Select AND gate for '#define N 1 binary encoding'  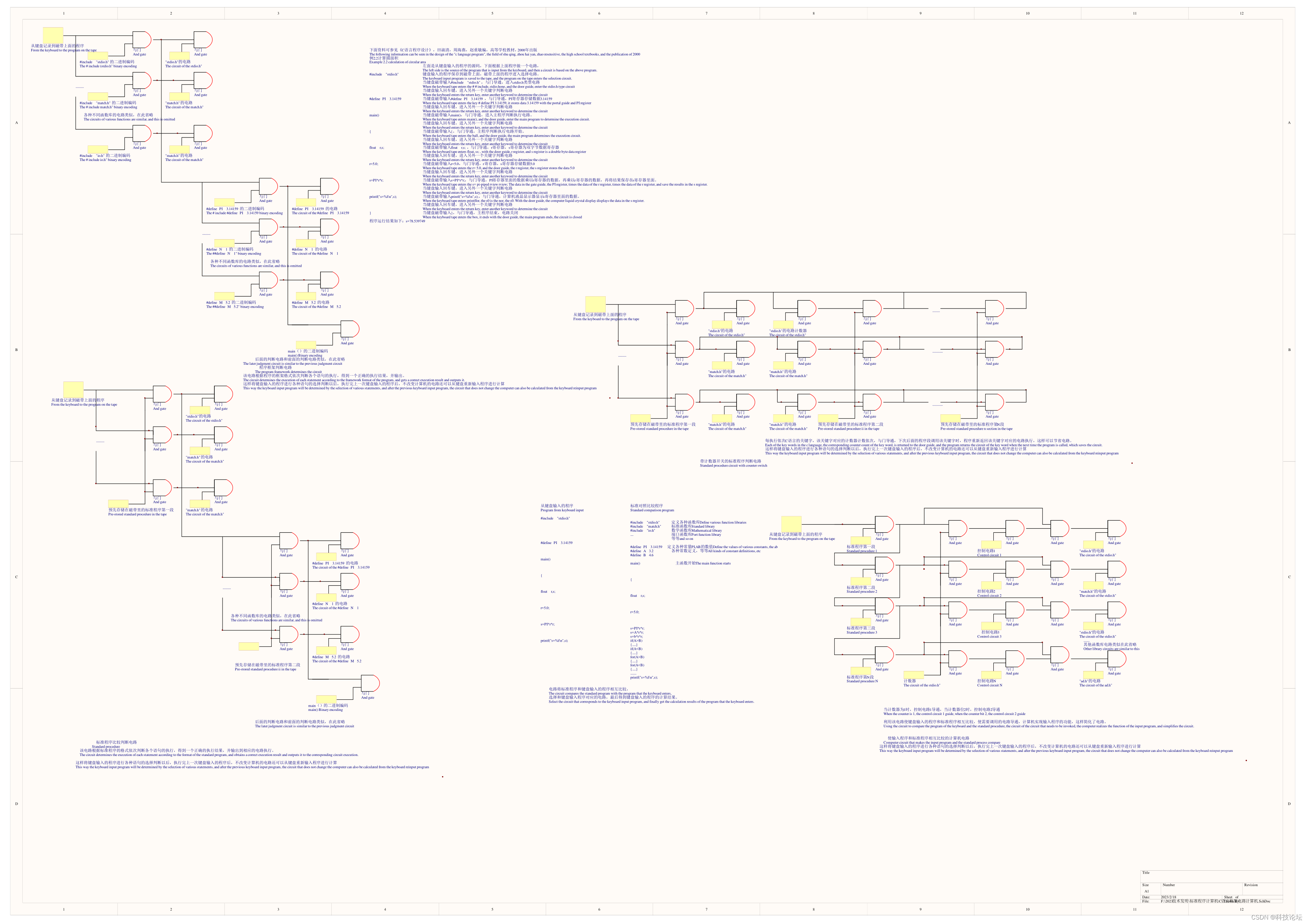pos(268,227)
